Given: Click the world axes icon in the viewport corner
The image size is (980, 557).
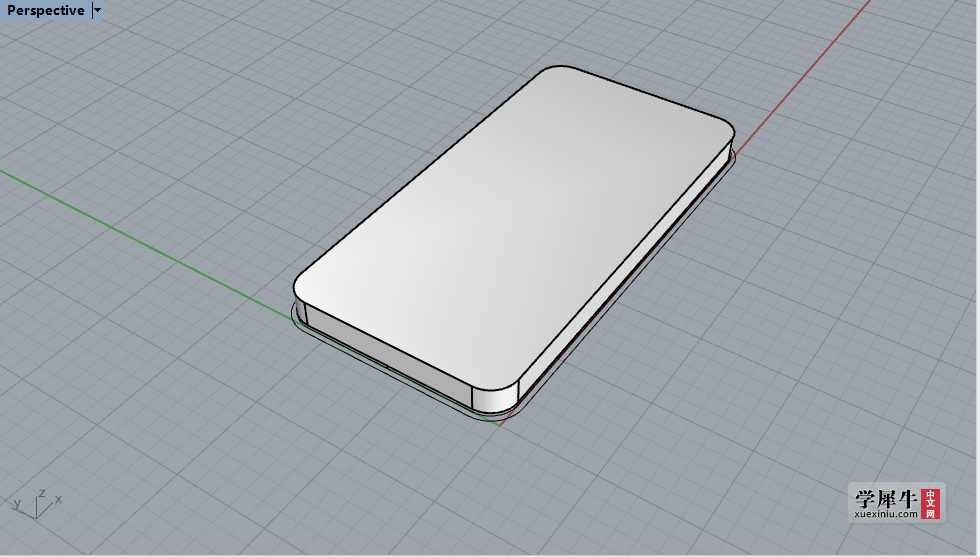Looking at the screenshot, I should click(37, 504).
